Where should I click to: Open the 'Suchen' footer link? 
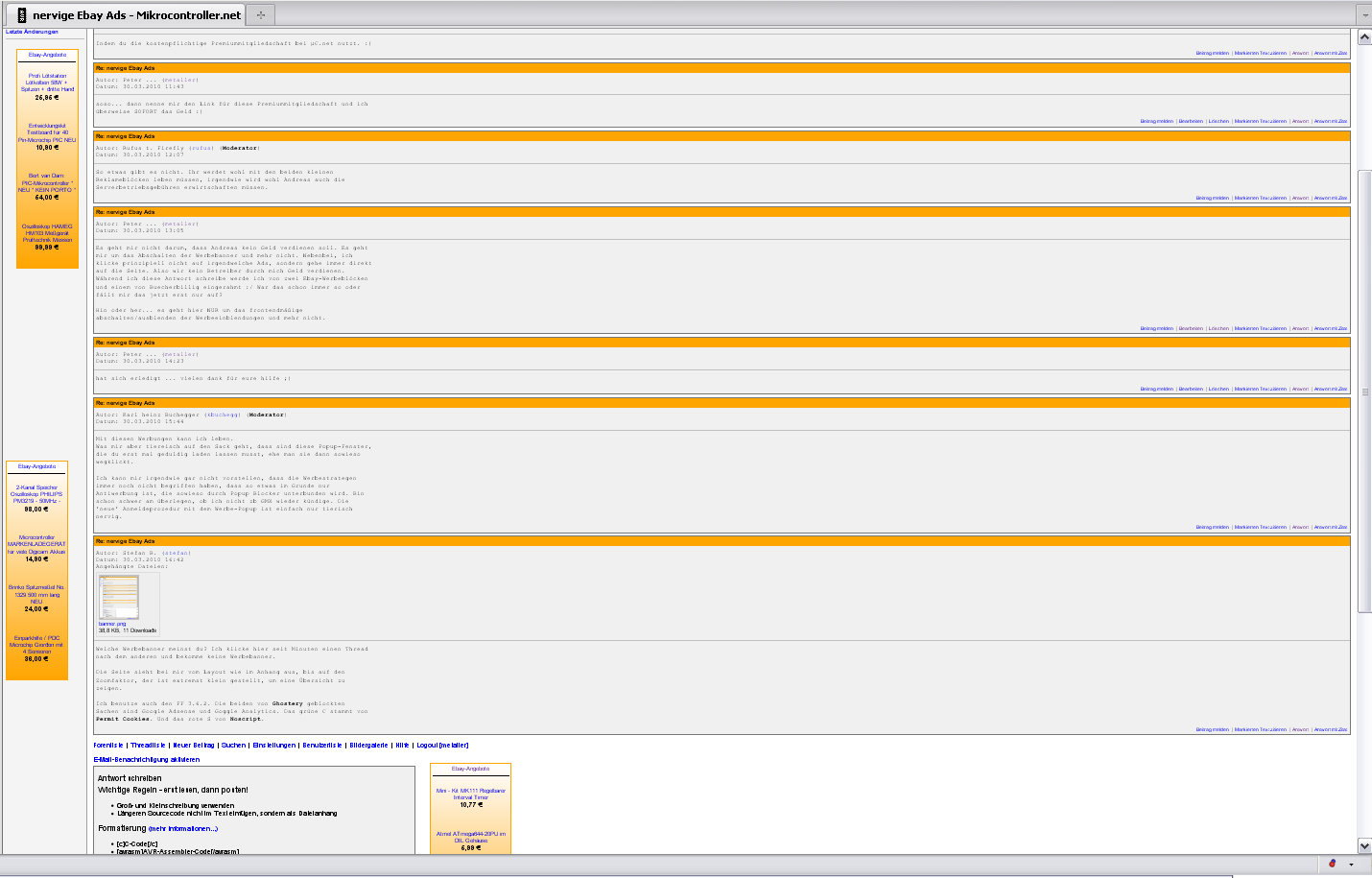click(x=233, y=746)
